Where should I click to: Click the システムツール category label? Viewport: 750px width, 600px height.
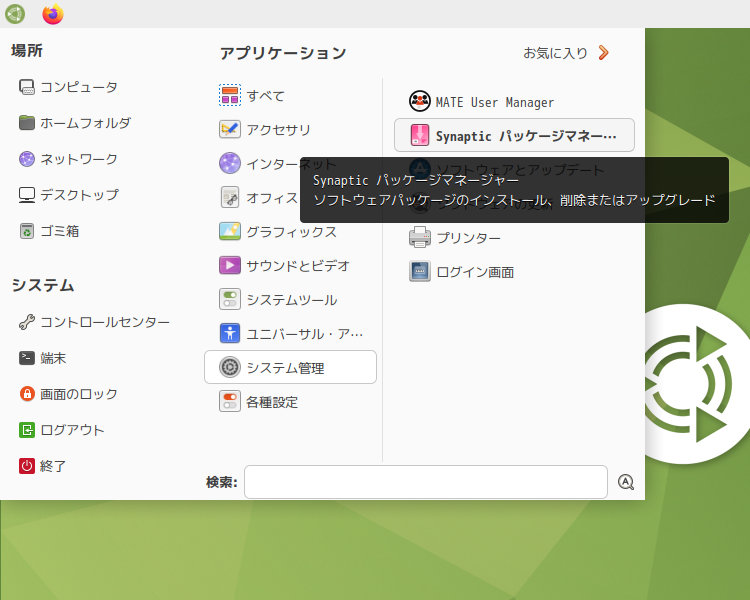(292, 300)
